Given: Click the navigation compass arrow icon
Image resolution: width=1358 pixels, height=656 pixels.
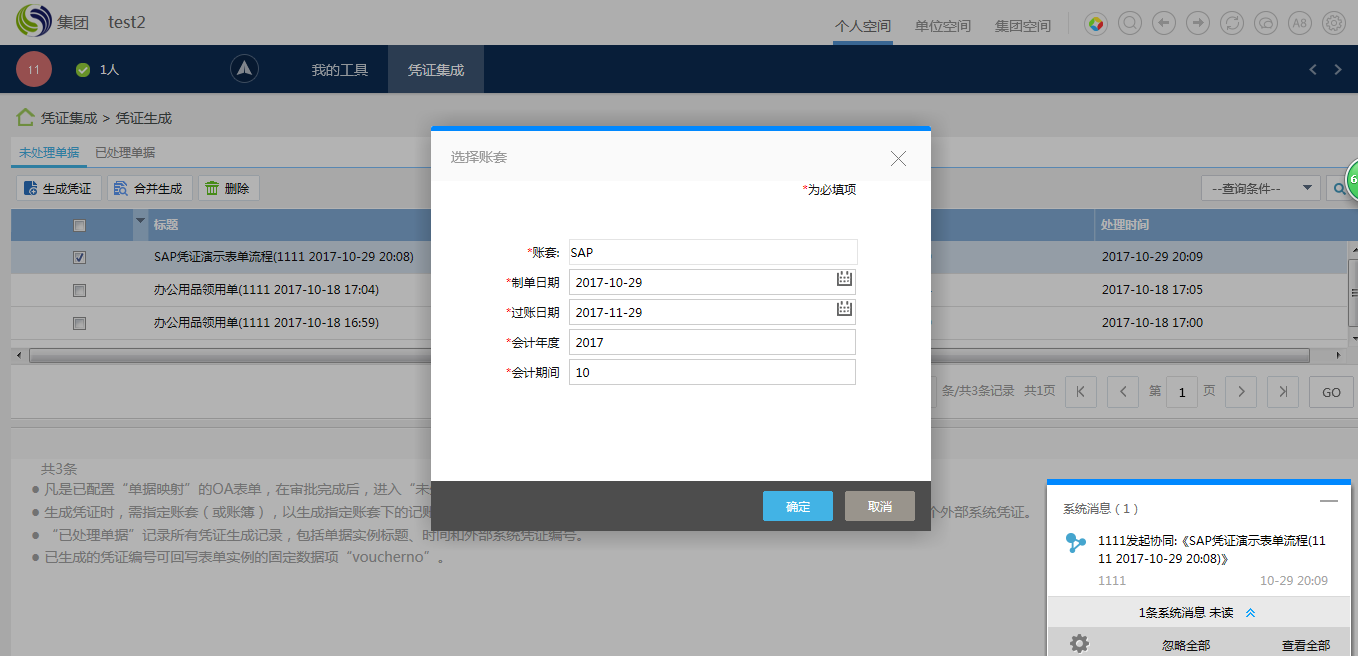Looking at the screenshot, I should [245, 69].
